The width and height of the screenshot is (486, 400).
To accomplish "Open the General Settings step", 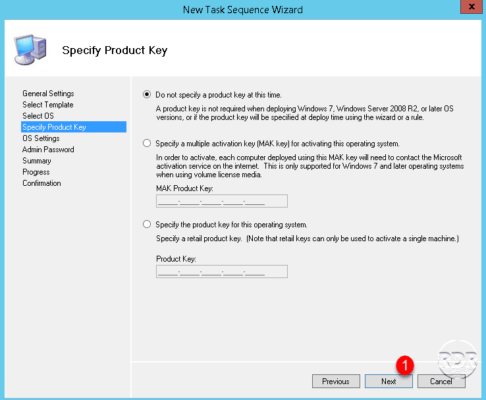I will [48, 93].
